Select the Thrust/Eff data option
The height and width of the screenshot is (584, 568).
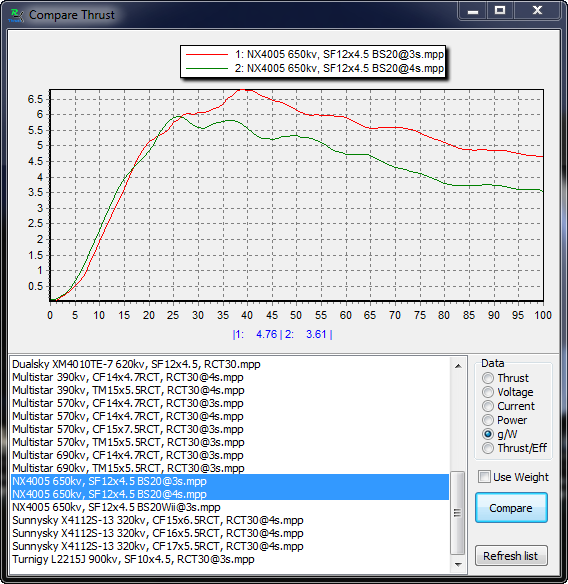(x=488, y=448)
